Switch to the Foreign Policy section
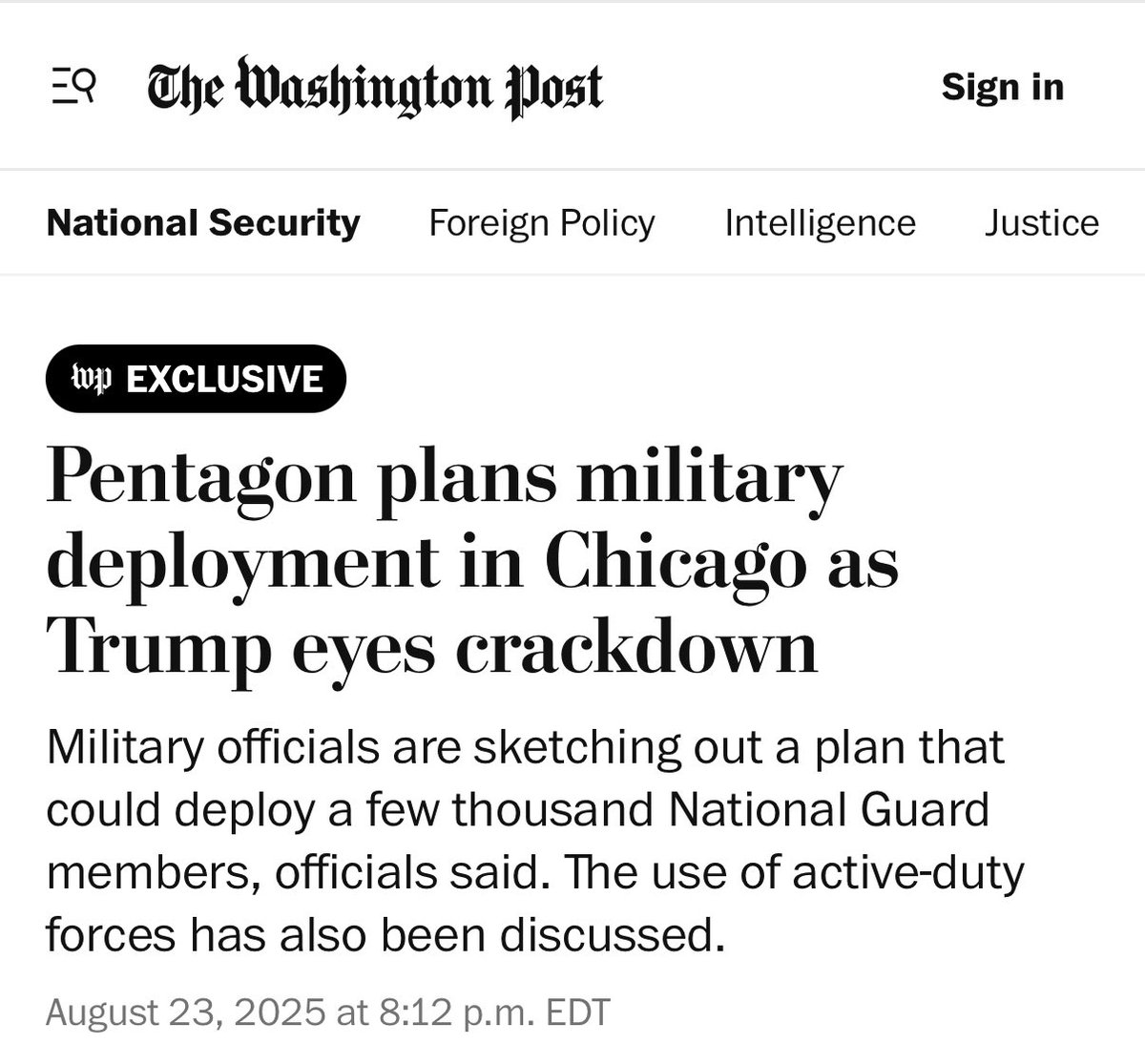The height and width of the screenshot is (1064, 1145). click(542, 223)
